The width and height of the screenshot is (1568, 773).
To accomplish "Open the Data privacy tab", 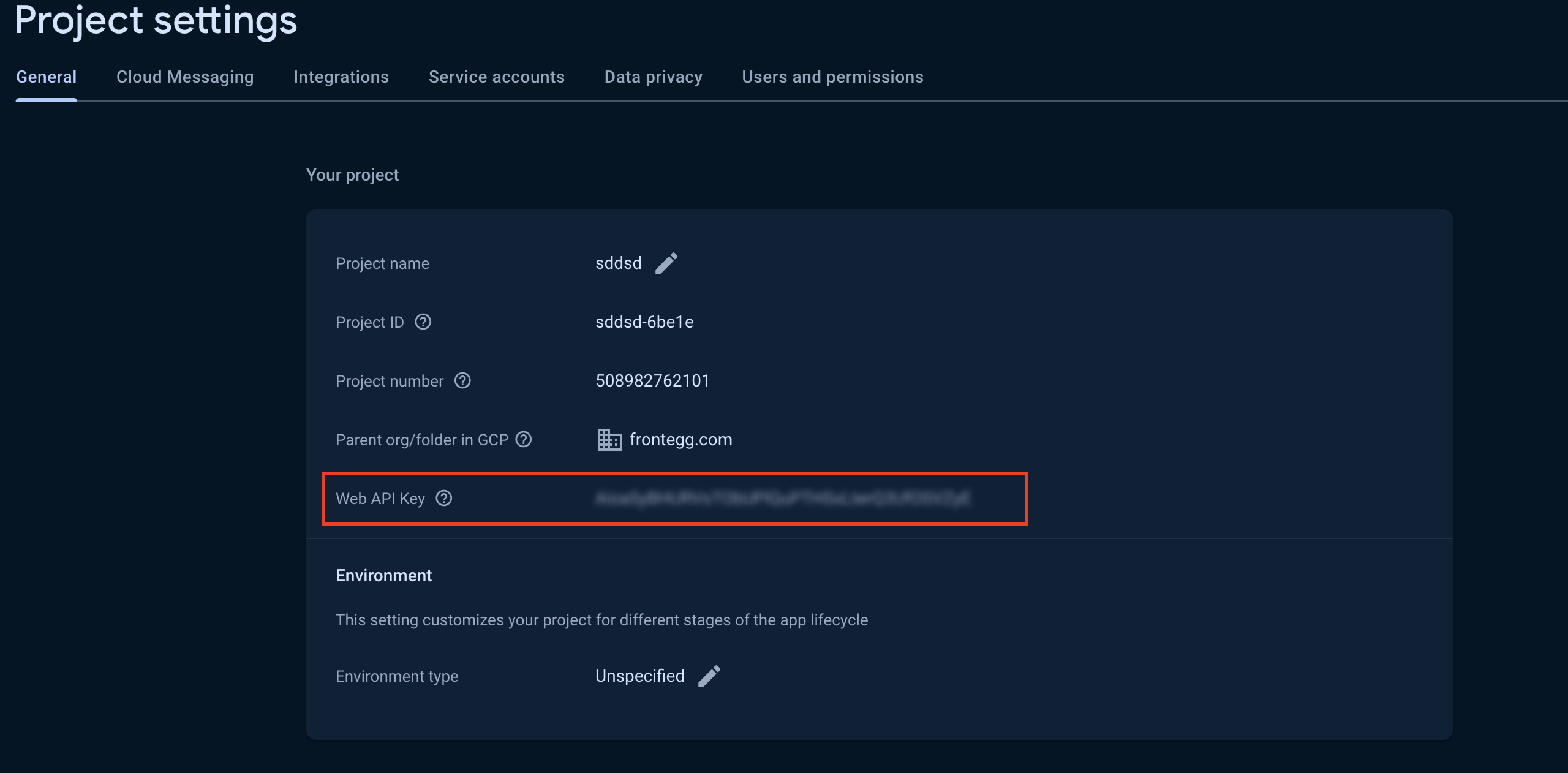I will (653, 77).
